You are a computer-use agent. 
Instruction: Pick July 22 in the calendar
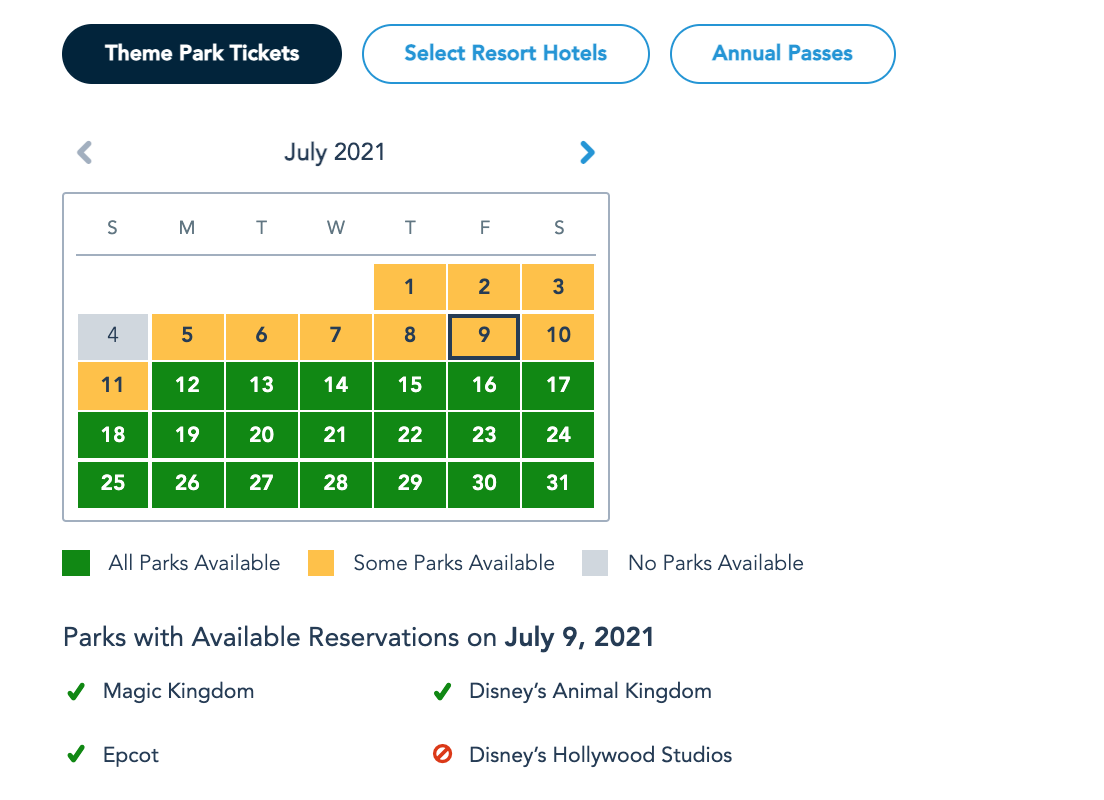coord(410,435)
